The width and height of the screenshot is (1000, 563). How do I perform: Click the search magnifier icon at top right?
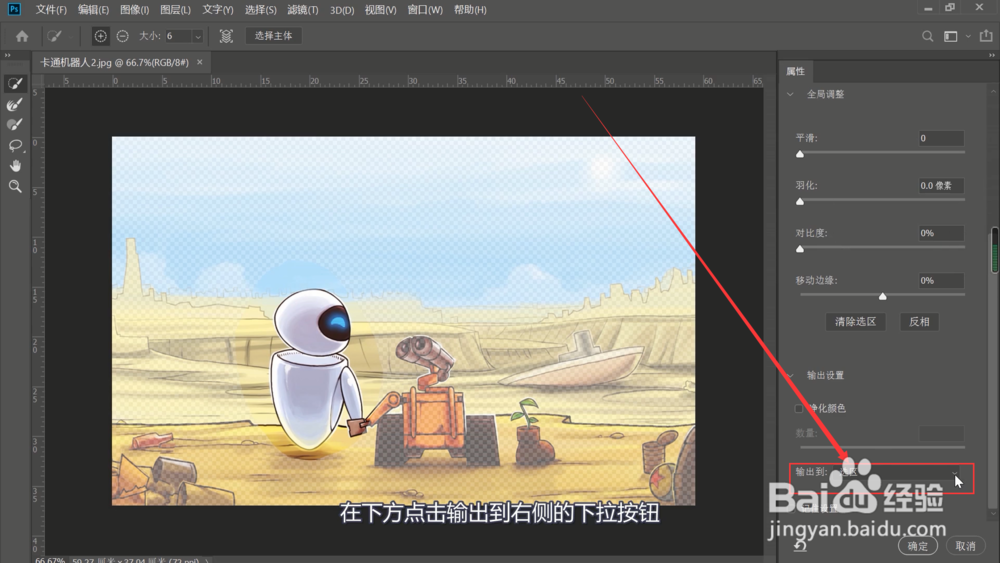(927, 36)
